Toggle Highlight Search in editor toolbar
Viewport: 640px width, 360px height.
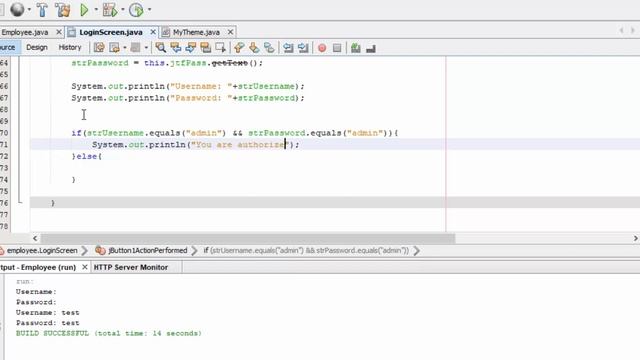pos(205,48)
